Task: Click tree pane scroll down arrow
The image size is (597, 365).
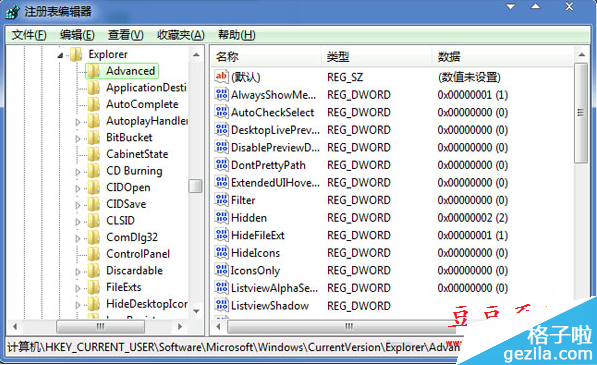Action: coord(196,311)
